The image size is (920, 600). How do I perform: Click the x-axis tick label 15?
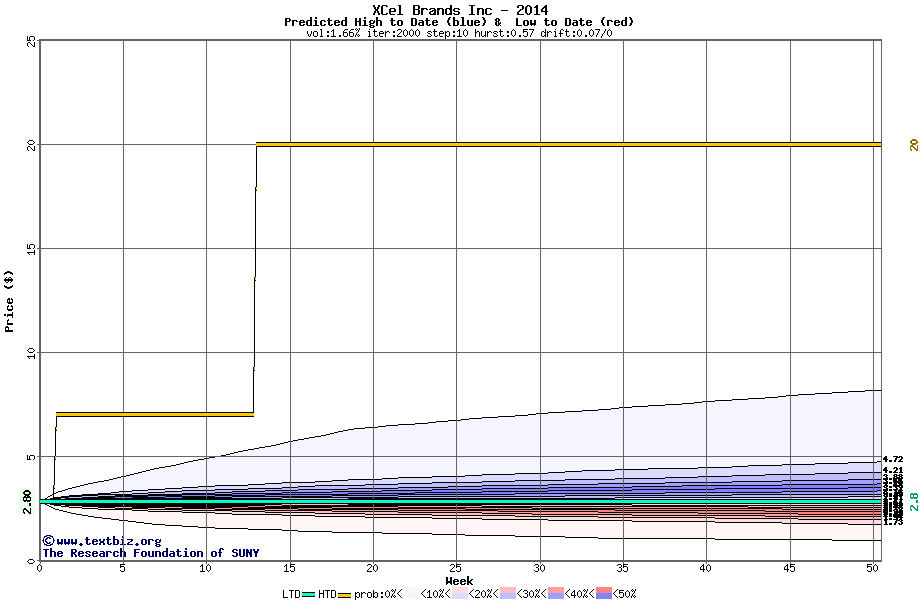[289, 568]
